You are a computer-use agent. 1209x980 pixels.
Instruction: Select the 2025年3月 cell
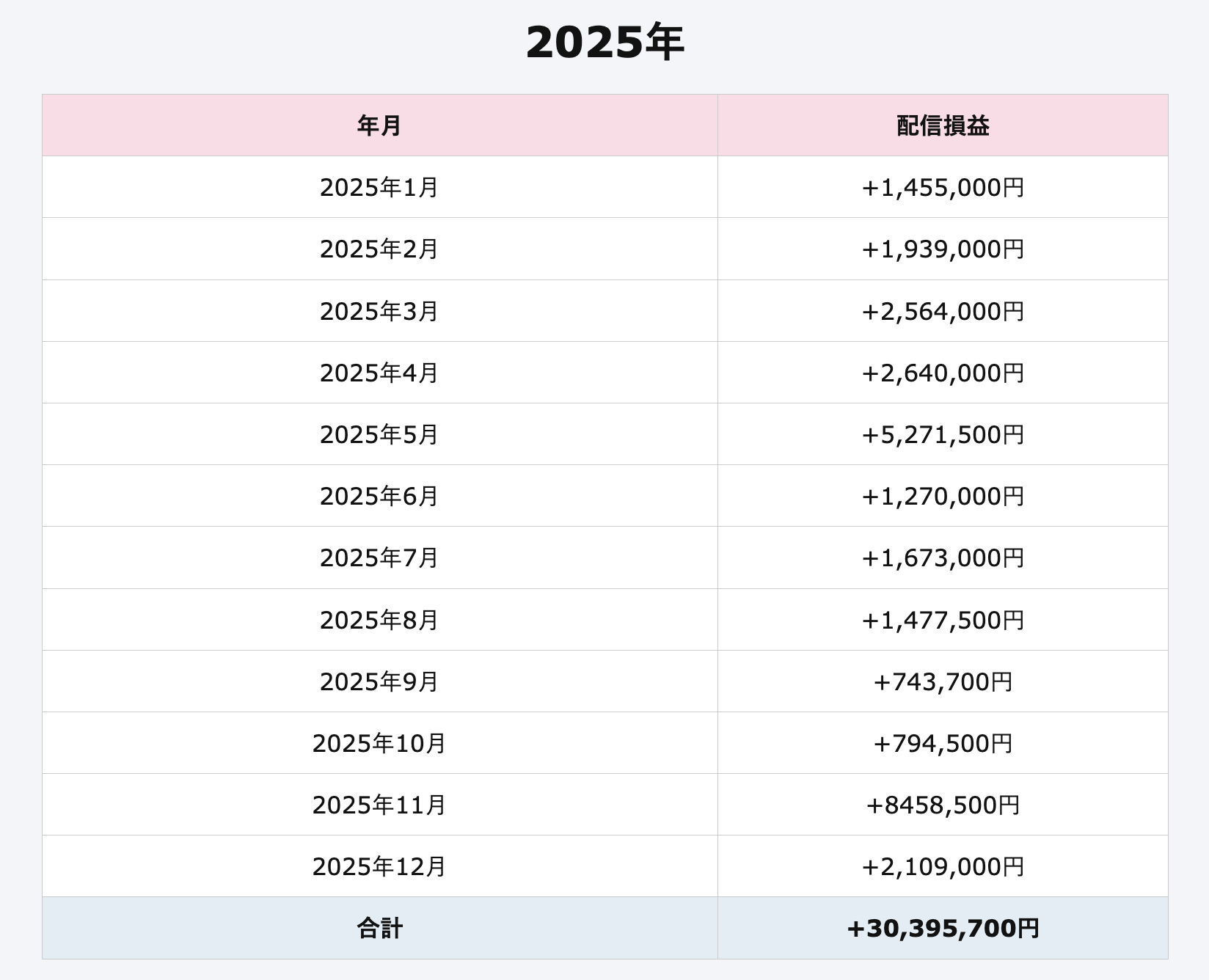pyautogui.click(x=379, y=311)
